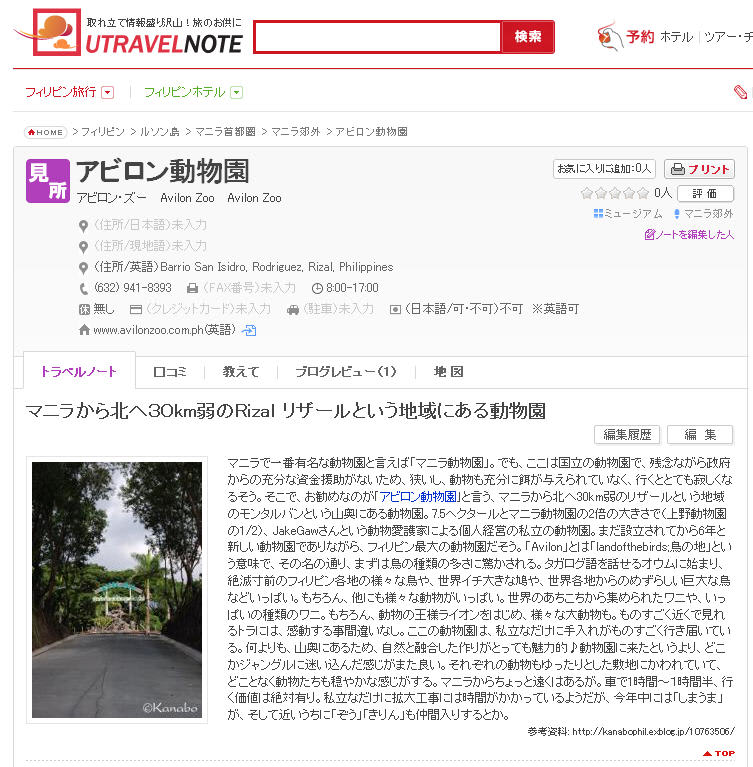This screenshot has height=767, width=753.
Task: Focus the site search input field
Action: (x=377, y=37)
